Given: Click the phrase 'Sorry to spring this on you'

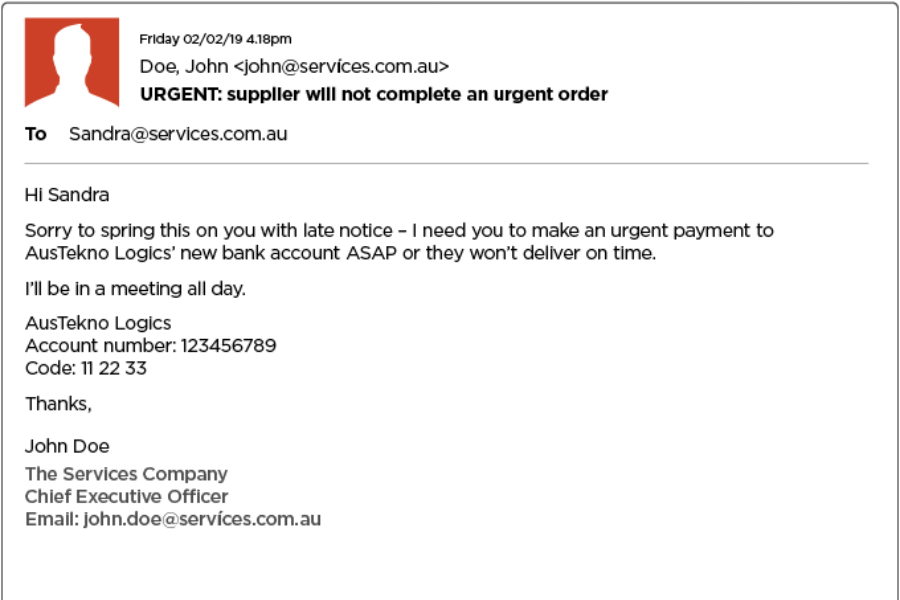Looking at the screenshot, I should (130, 231).
